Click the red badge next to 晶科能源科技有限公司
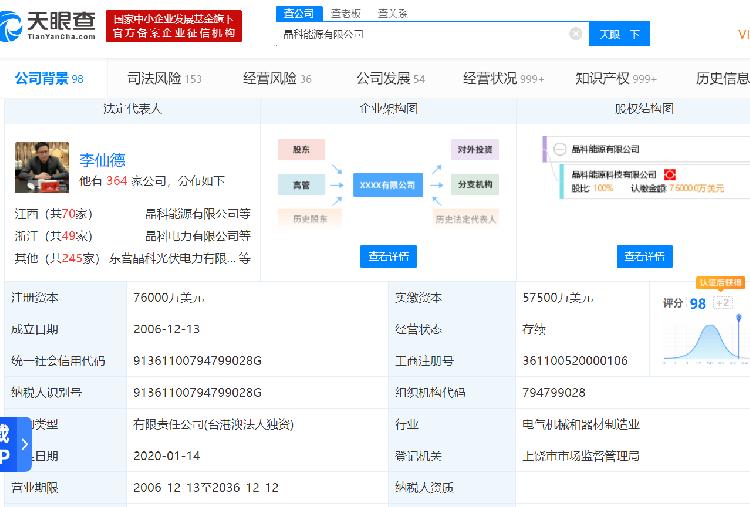 [670, 175]
